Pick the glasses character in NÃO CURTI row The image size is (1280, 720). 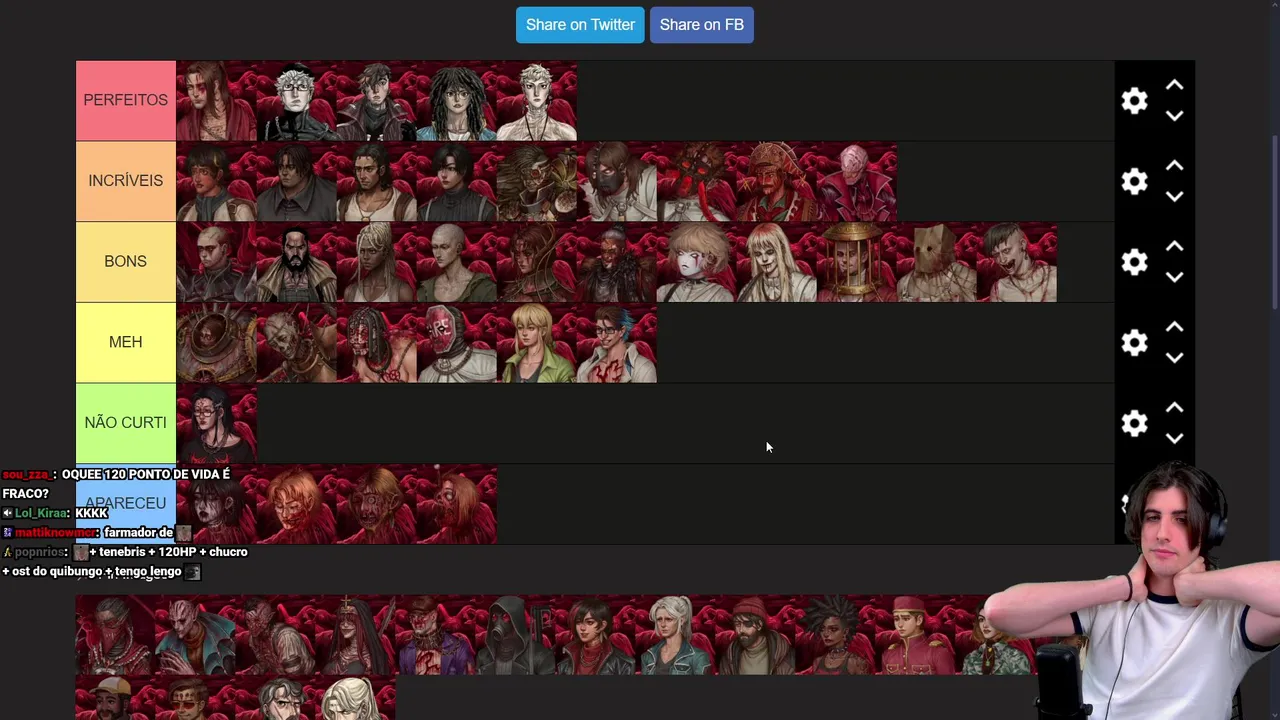pyautogui.click(x=216, y=423)
